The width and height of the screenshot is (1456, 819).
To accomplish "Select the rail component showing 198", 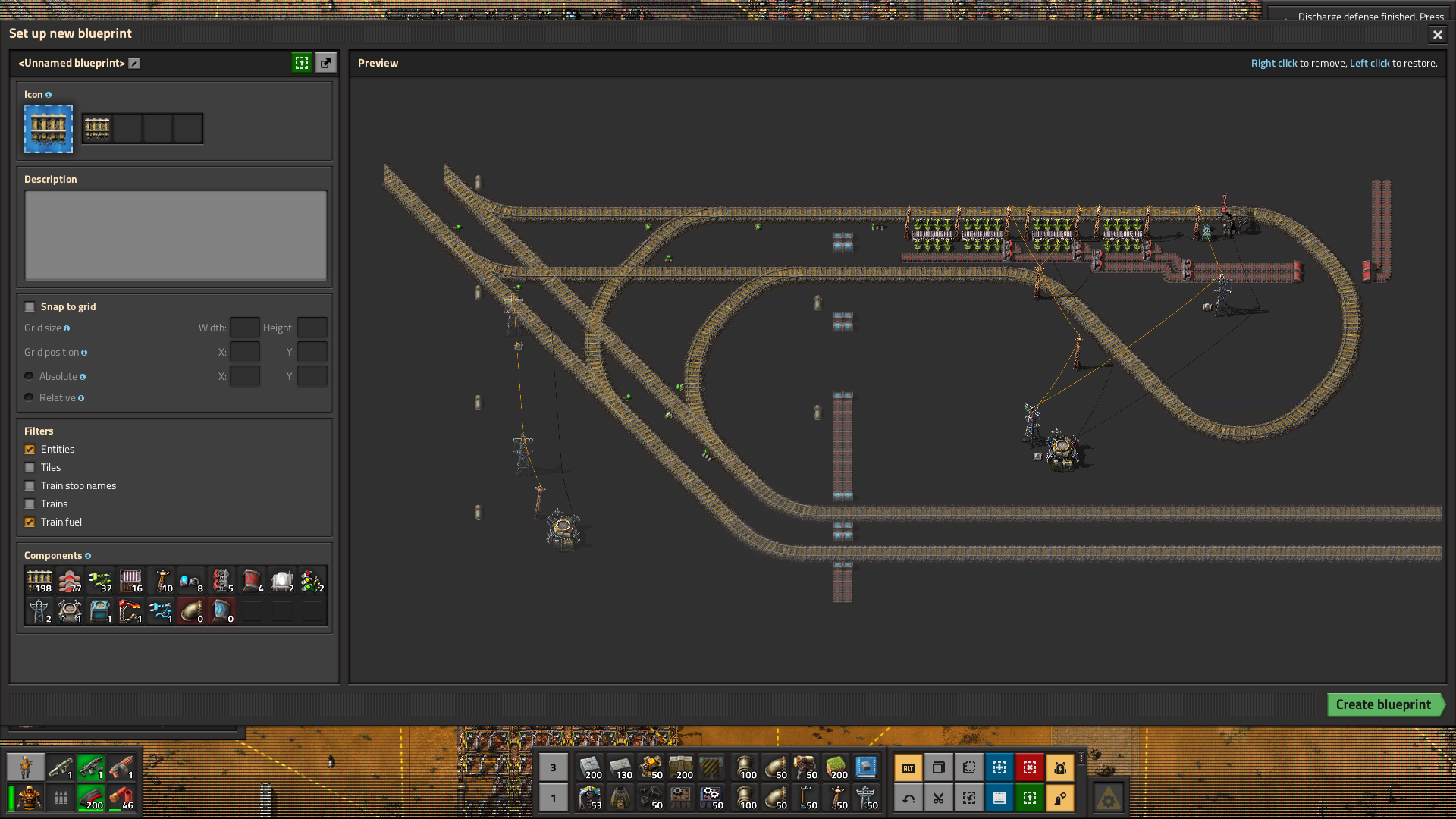I will [x=39, y=581].
